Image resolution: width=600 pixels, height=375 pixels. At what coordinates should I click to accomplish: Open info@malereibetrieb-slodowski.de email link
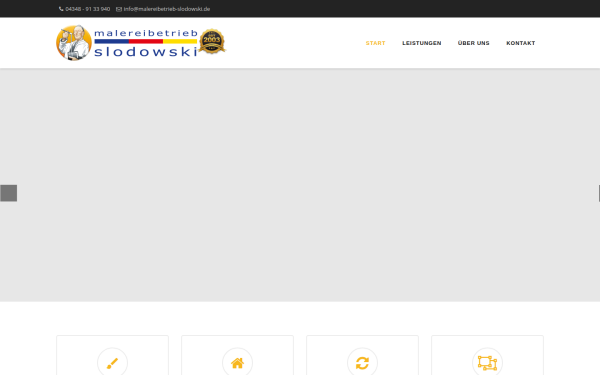167,9
